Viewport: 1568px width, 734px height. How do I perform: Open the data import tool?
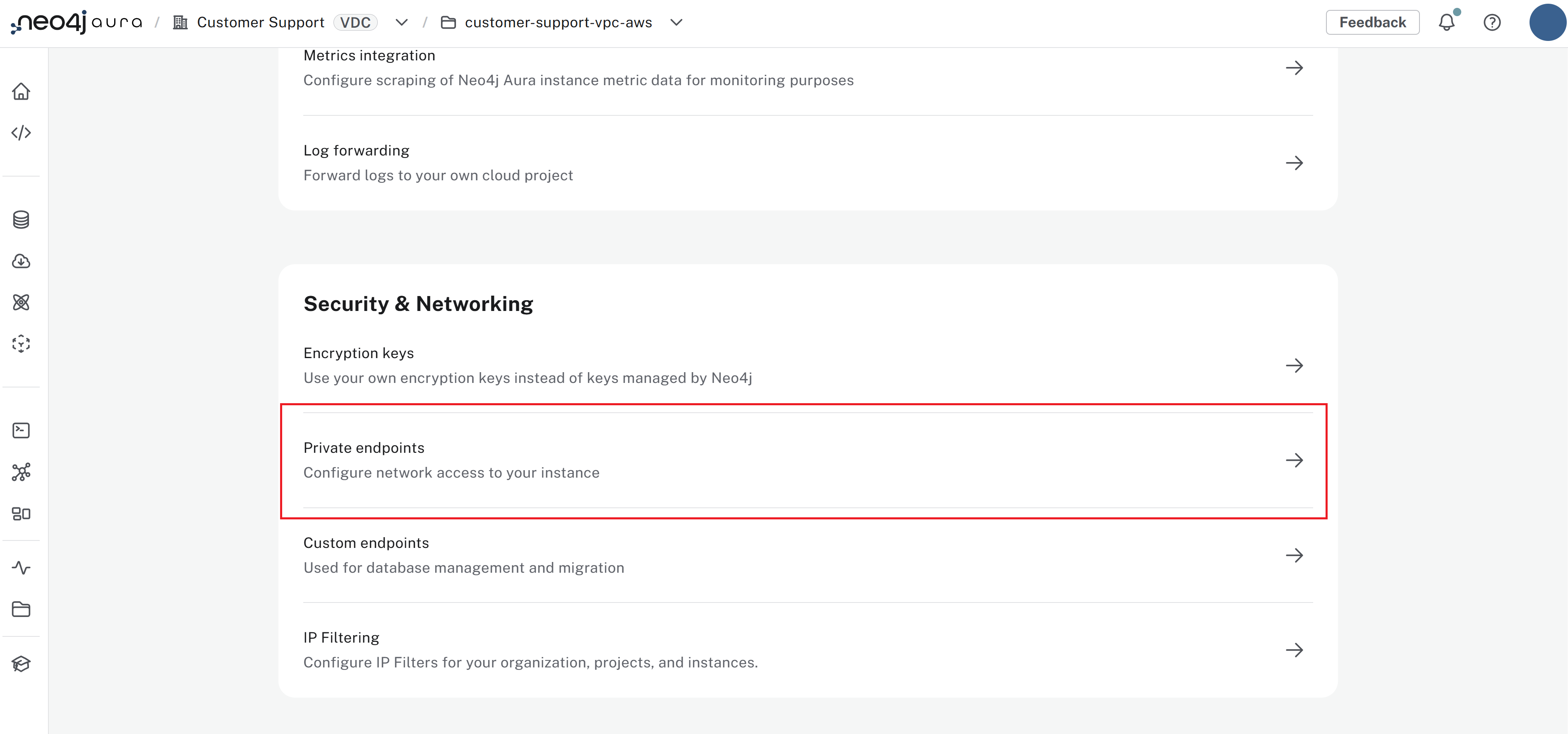point(21,262)
